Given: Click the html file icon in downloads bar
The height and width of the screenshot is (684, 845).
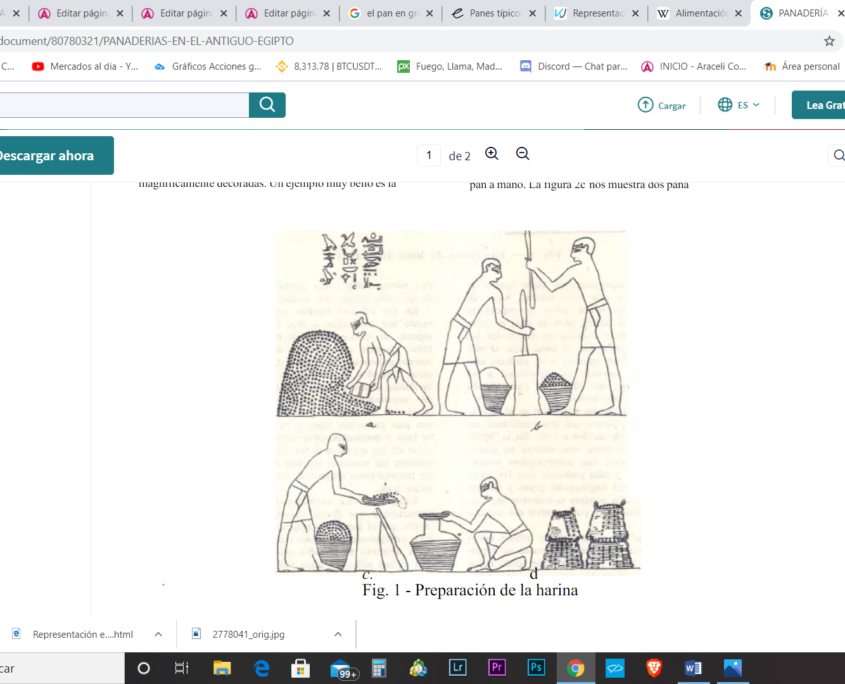Looking at the screenshot, I should point(16,633).
